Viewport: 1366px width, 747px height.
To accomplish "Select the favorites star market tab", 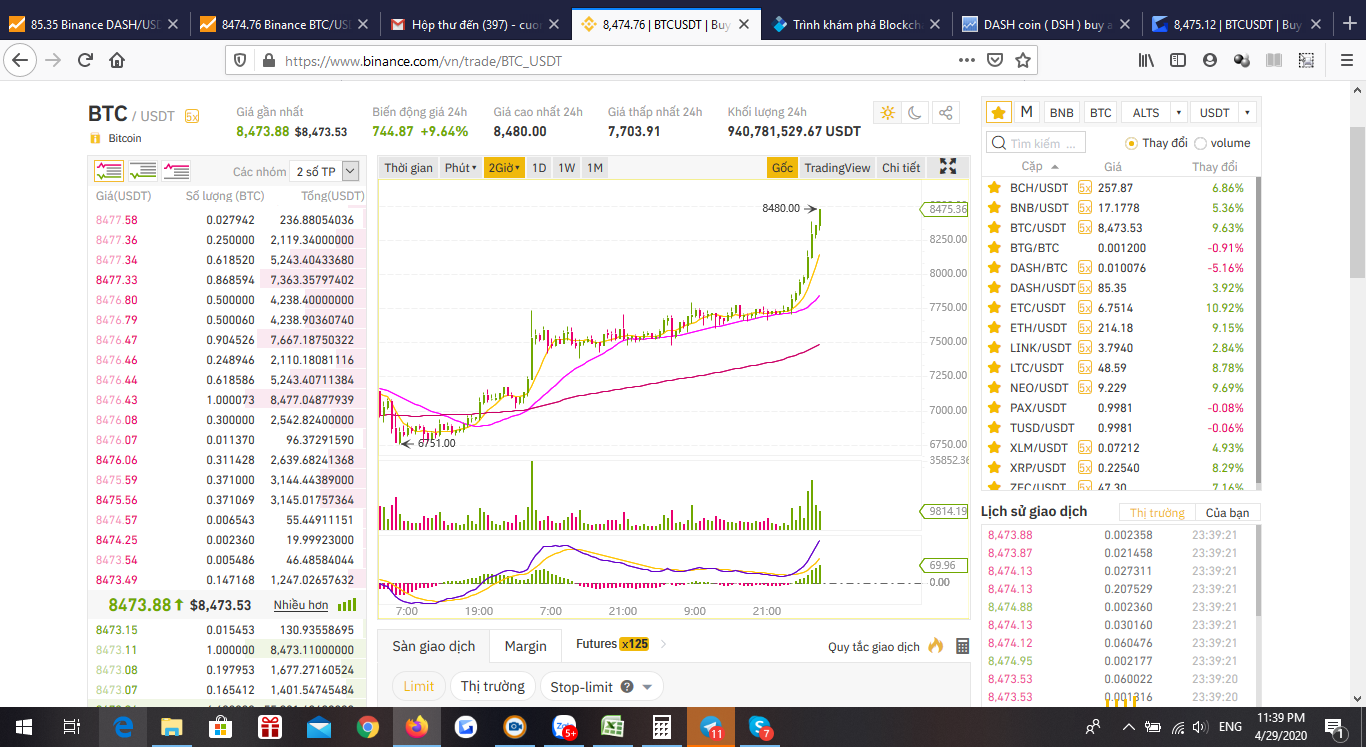I will tap(997, 112).
